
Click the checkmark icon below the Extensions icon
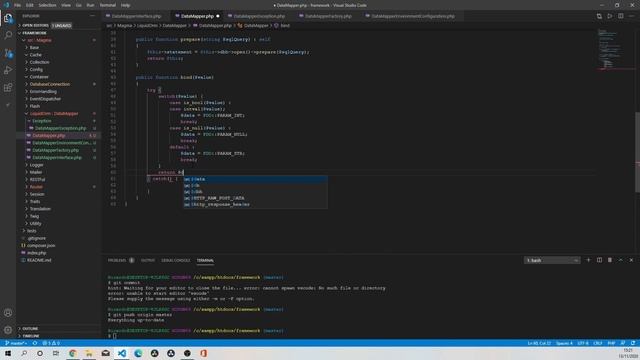pos(8,105)
